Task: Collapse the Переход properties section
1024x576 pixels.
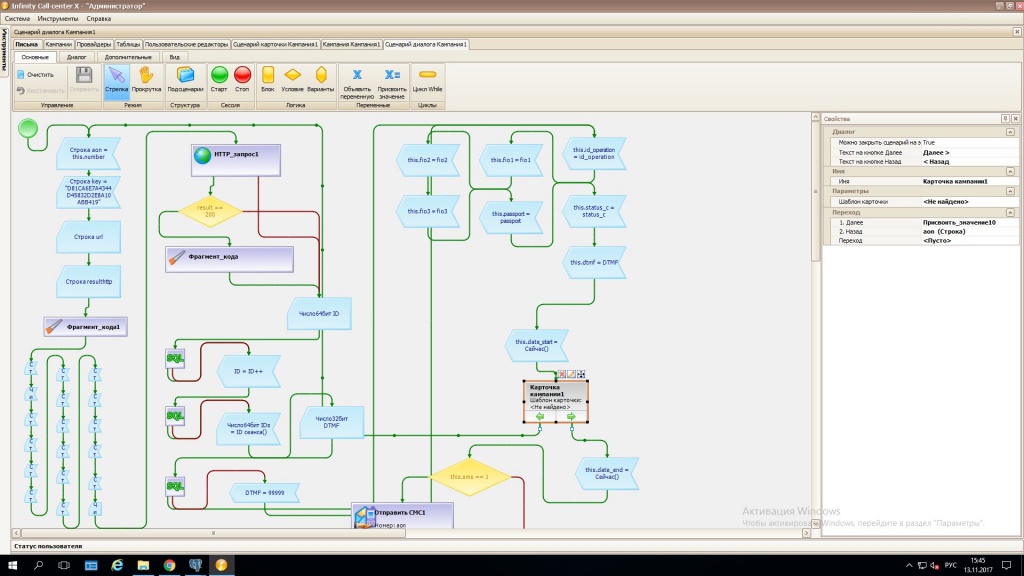Action: (1010, 213)
